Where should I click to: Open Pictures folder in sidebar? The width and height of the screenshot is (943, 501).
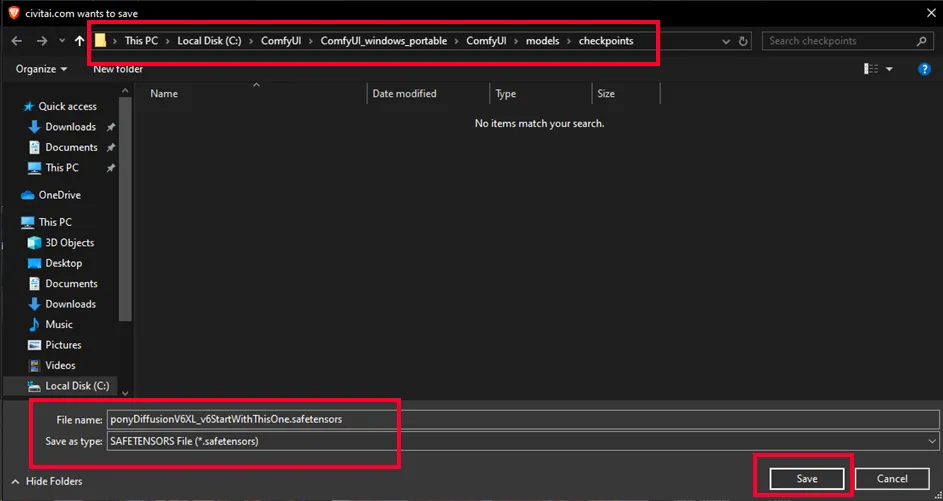[x=55, y=345]
